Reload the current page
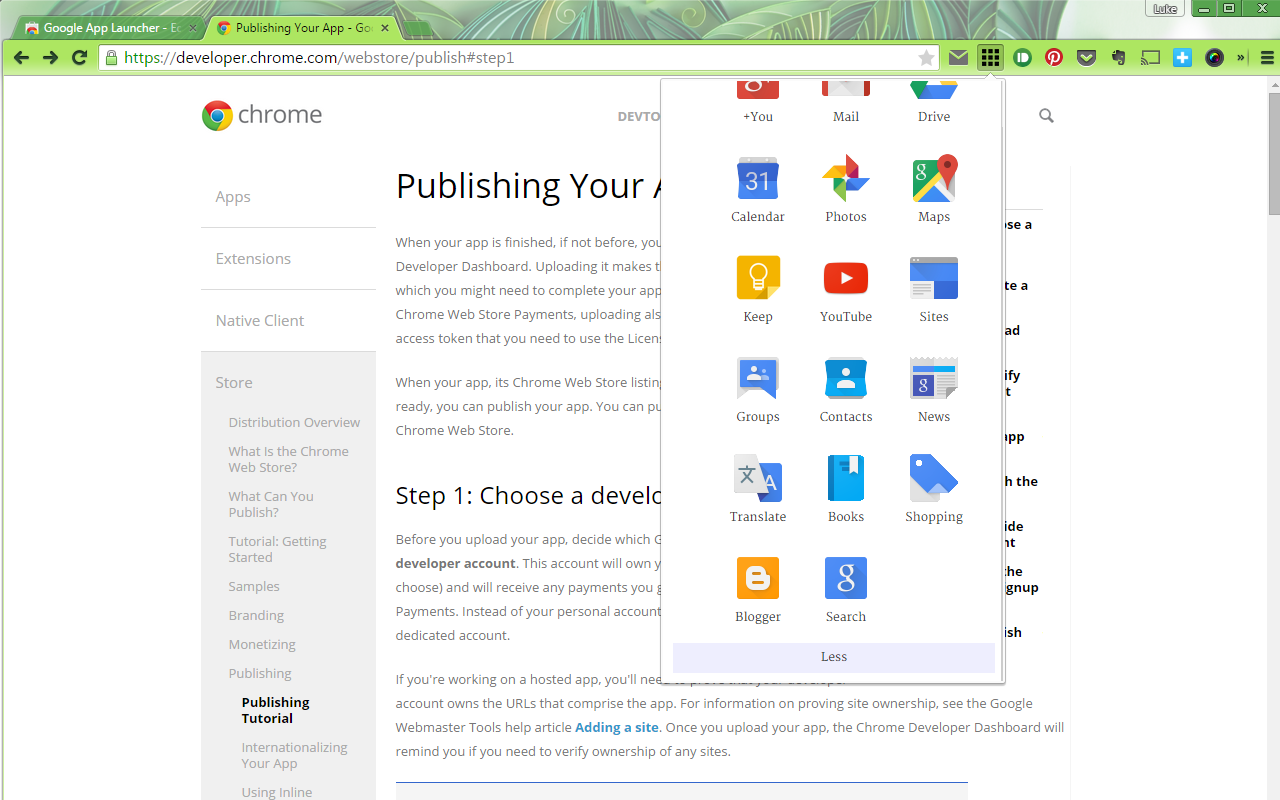 coord(80,57)
